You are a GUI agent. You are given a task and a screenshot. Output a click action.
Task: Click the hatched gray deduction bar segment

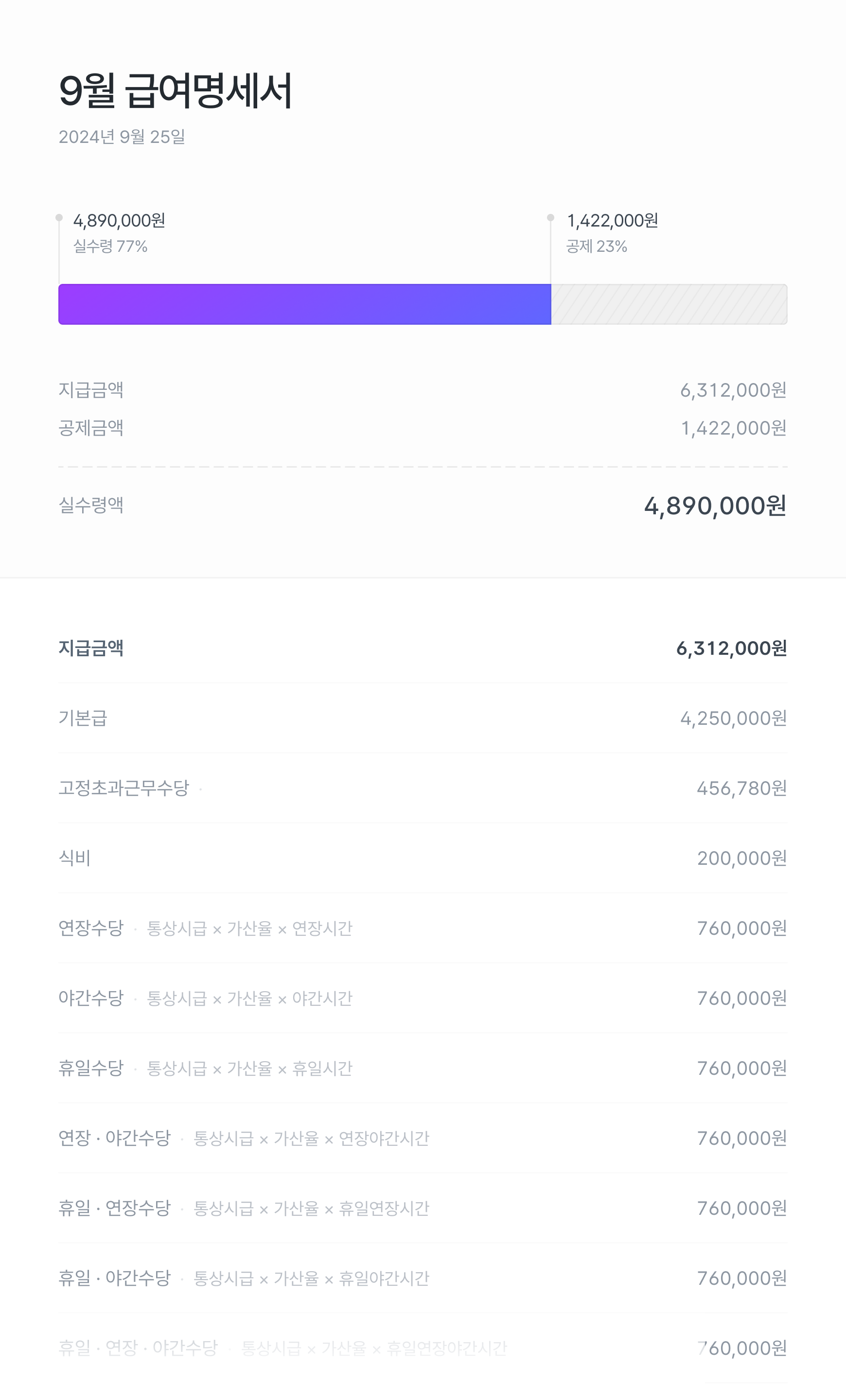pyautogui.click(x=669, y=304)
